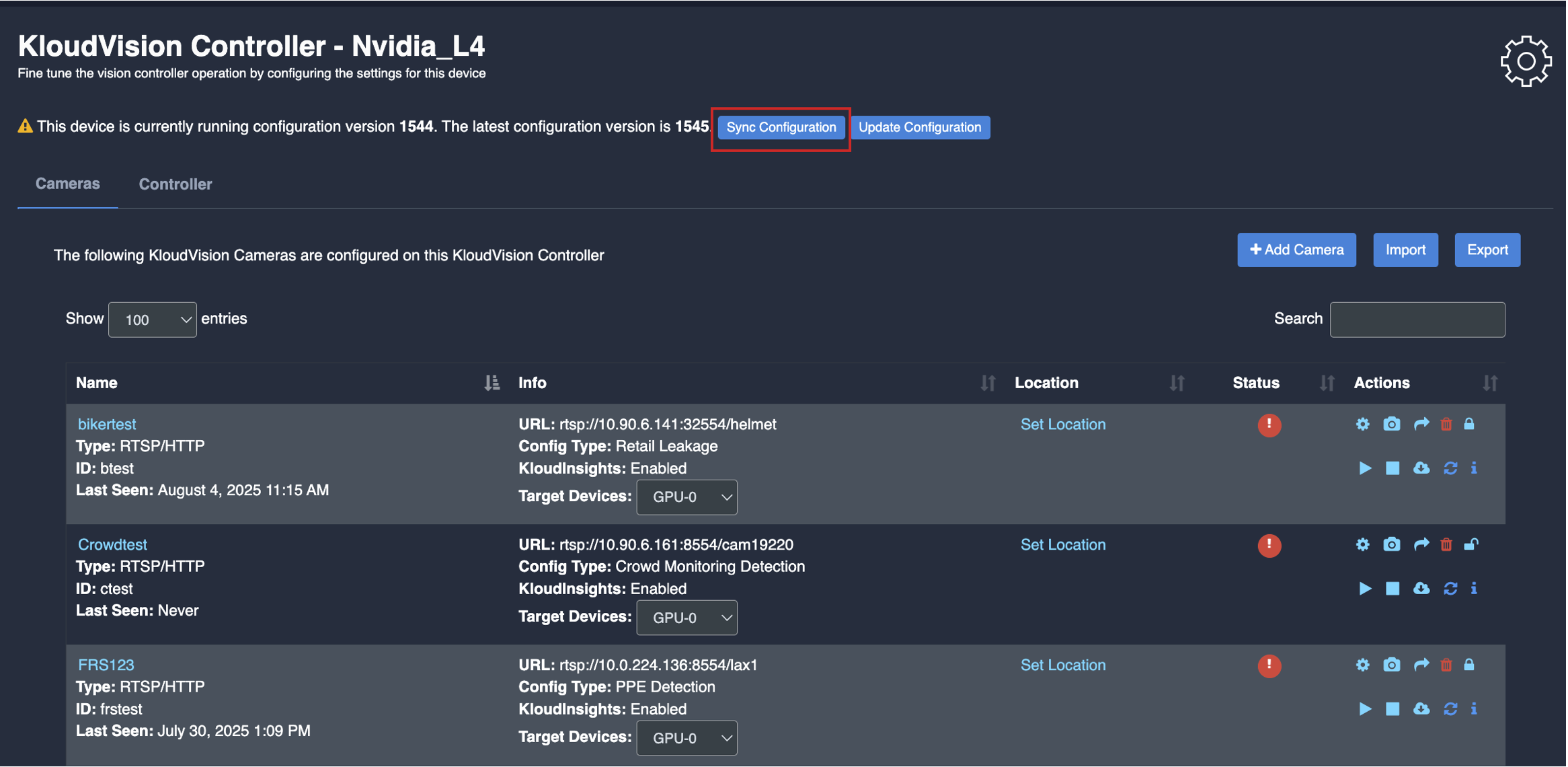
Task: Toggle the closed lock icon for FRS123
Action: pyautogui.click(x=1469, y=665)
